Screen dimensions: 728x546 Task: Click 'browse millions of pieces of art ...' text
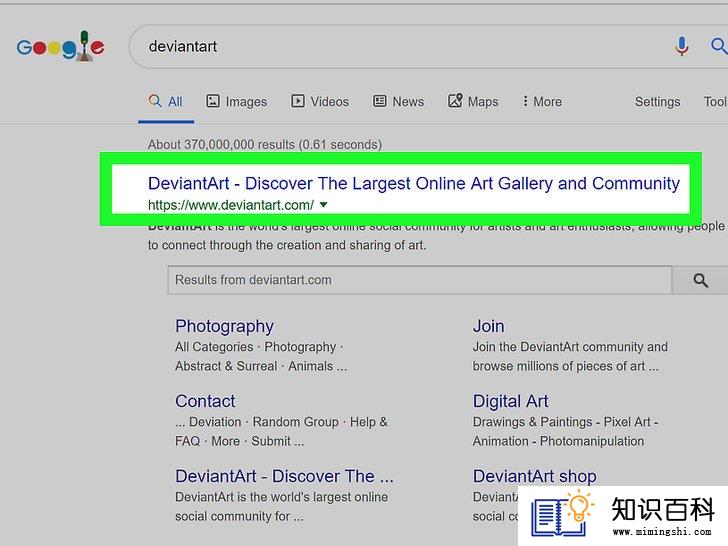[566, 366]
